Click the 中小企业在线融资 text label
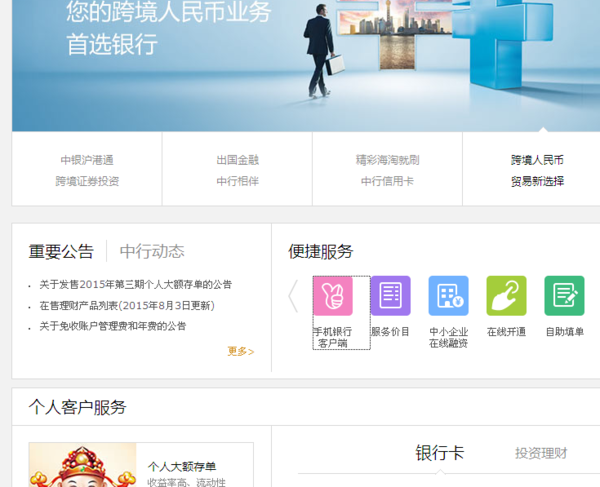Viewport: 600px width, 487px height. tap(448, 337)
